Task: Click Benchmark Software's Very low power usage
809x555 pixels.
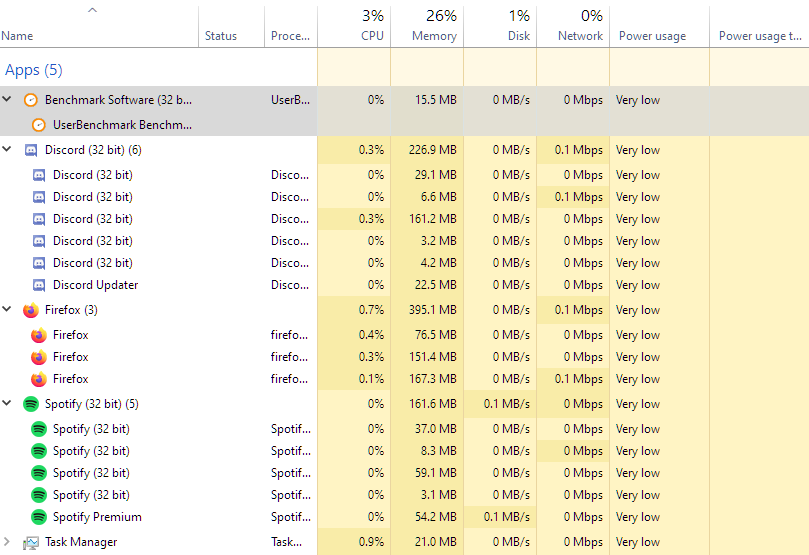Action: pos(638,100)
